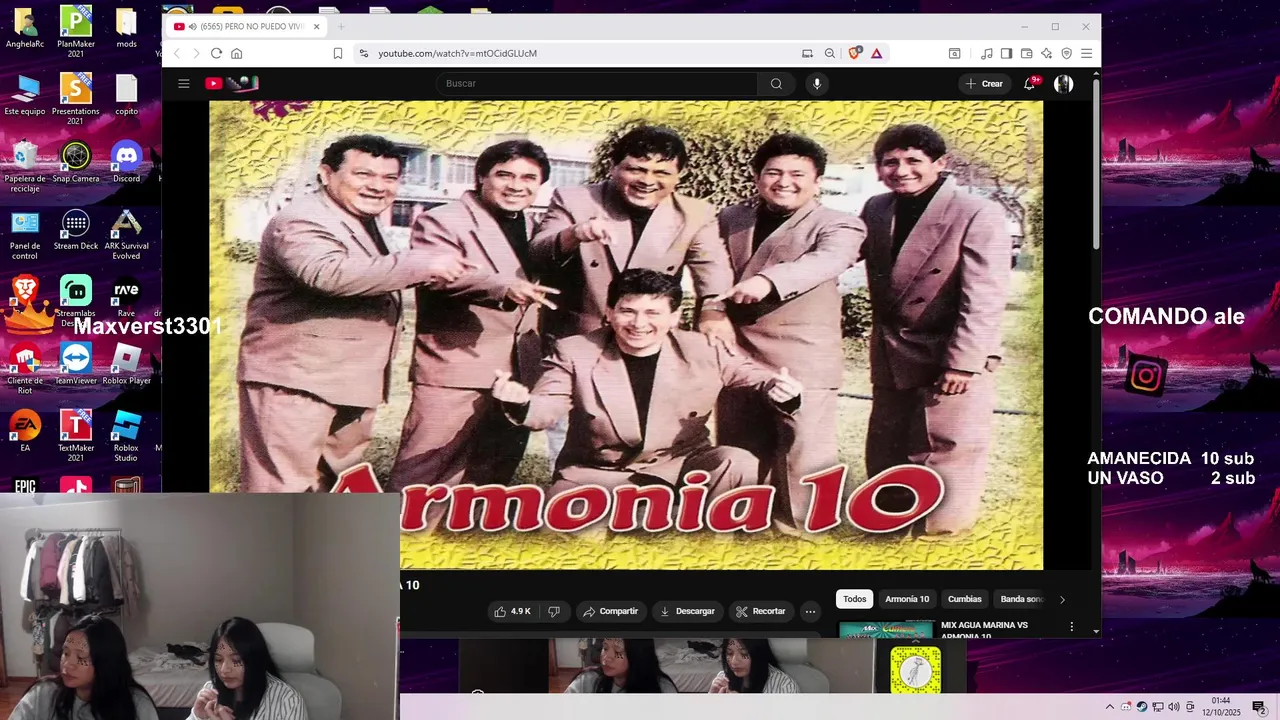Reload the page with the refresh icon

coord(216,53)
